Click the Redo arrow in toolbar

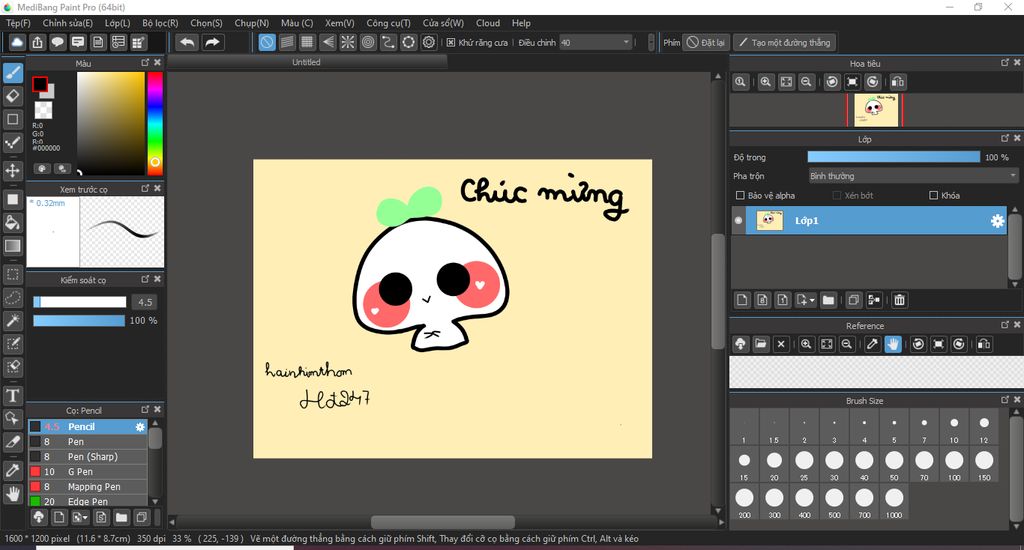(212, 42)
